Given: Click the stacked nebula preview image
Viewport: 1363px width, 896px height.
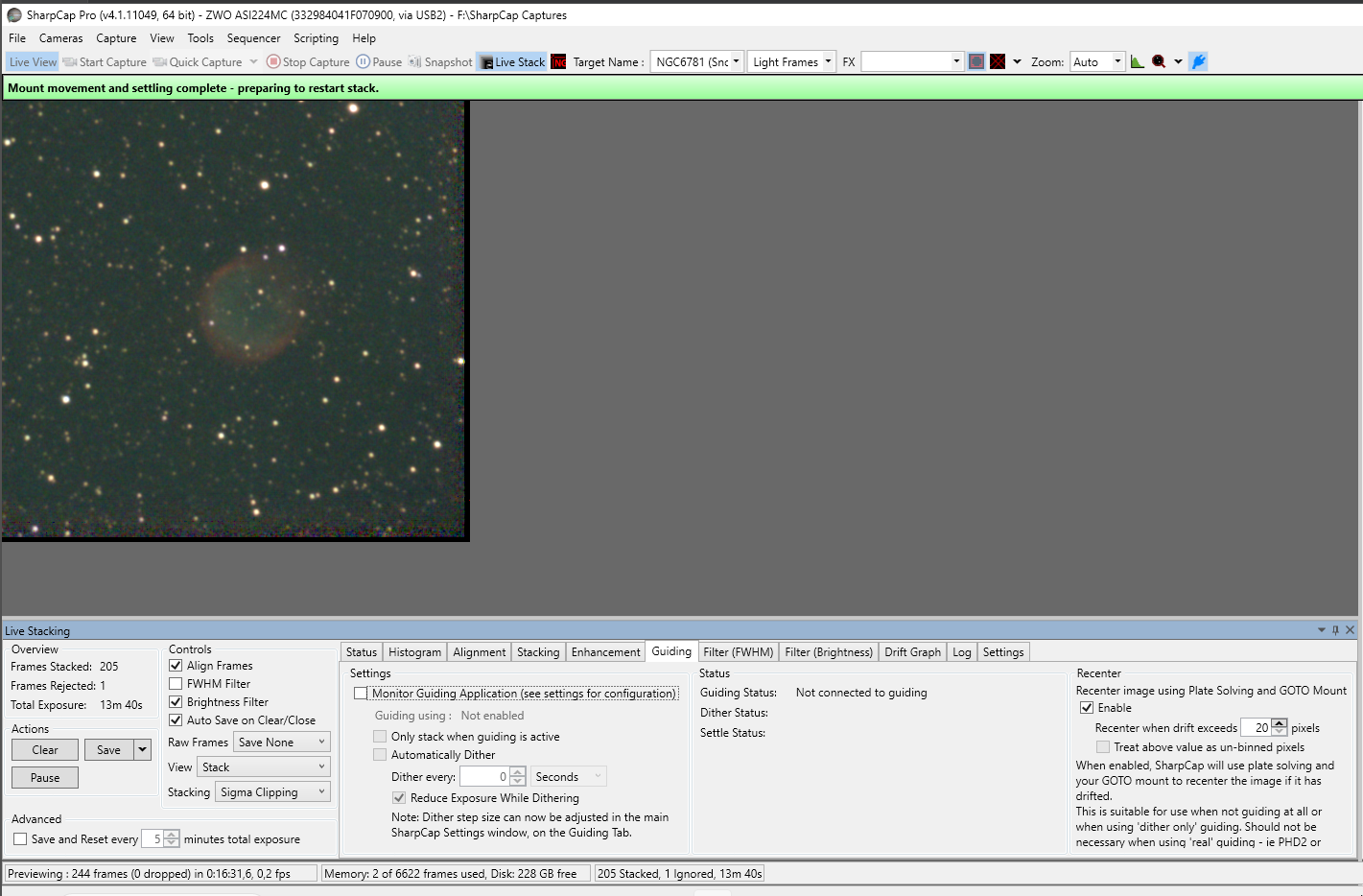Looking at the screenshot, I should [x=235, y=319].
